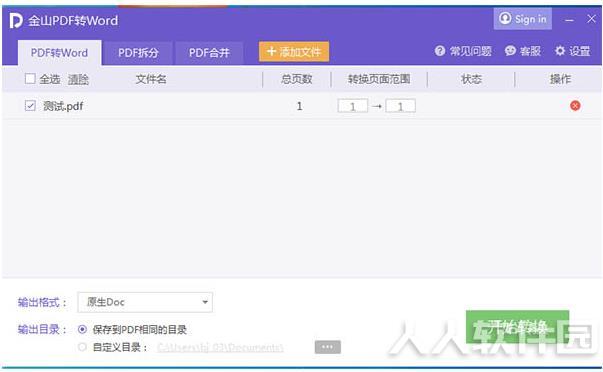Click the Kingsoft PDF logo icon
This screenshot has width=603, height=372.
coord(16,20)
